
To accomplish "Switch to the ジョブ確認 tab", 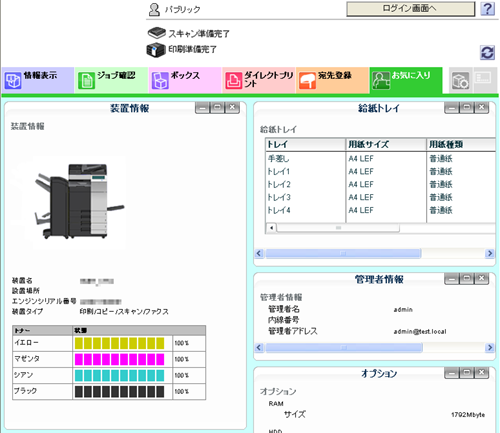I will pos(111,80).
